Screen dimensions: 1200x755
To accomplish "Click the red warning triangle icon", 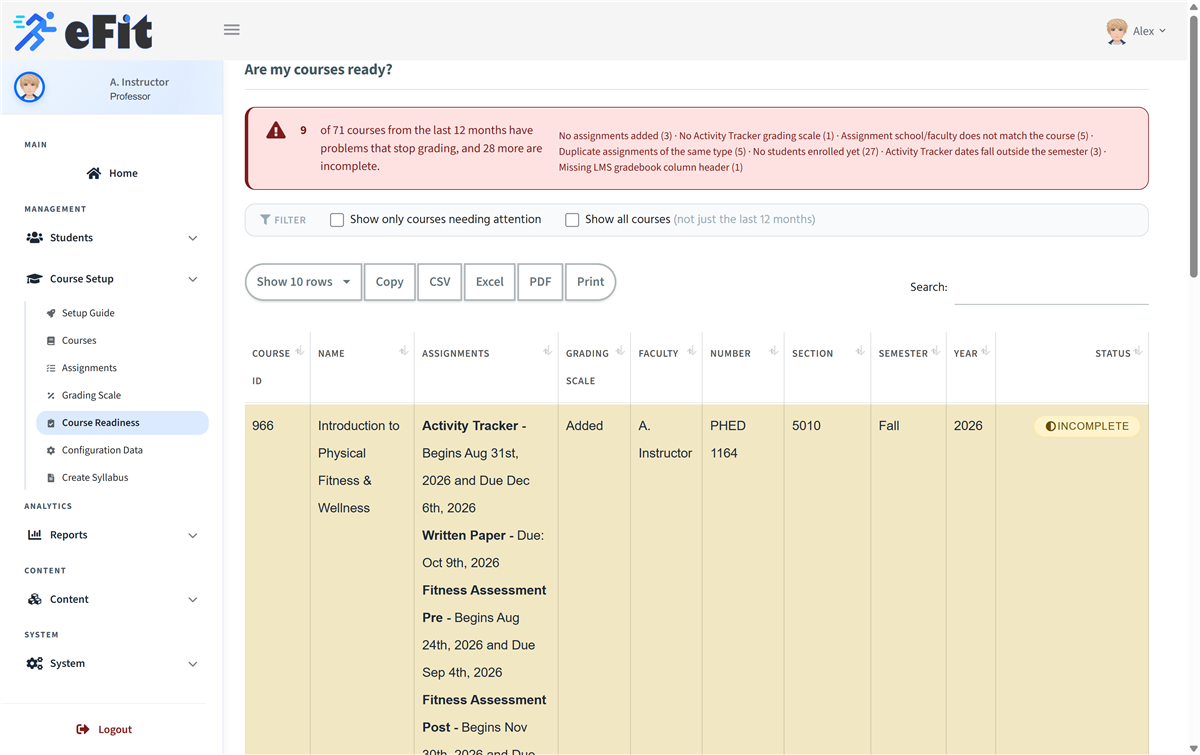I will [276, 130].
